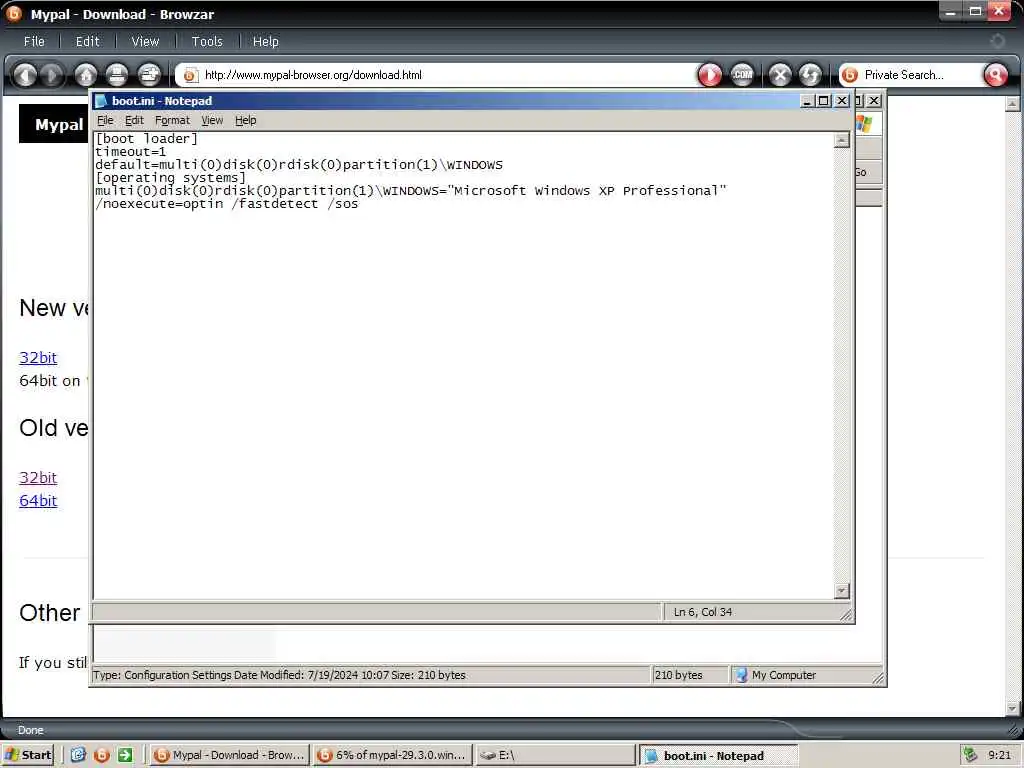Click the red Go arrow button
This screenshot has width=1024, height=768.
click(710, 75)
